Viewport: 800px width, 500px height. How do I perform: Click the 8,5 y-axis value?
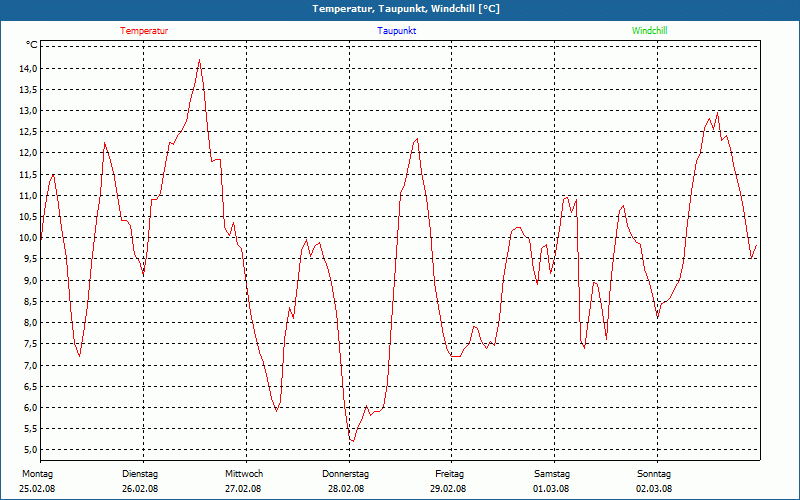(31, 302)
